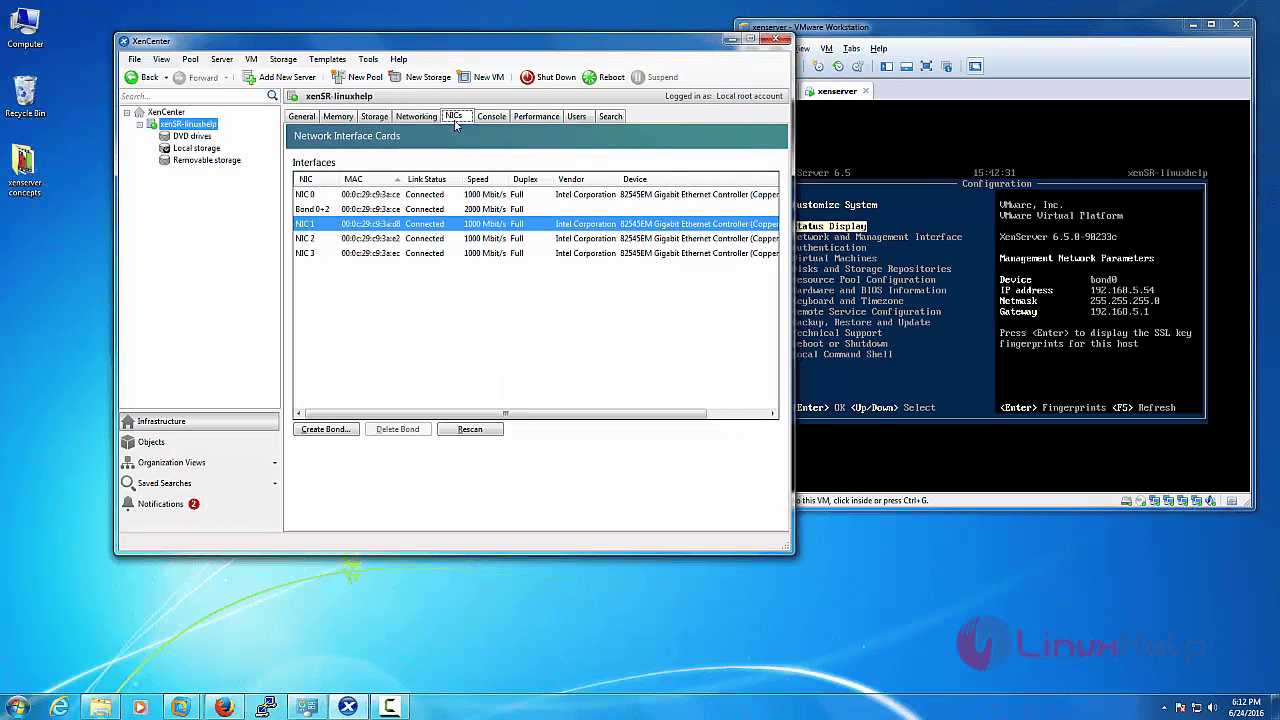Expand Saved Searches dropdown arrow
The height and width of the screenshot is (720, 1280).
(x=275, y=484)
